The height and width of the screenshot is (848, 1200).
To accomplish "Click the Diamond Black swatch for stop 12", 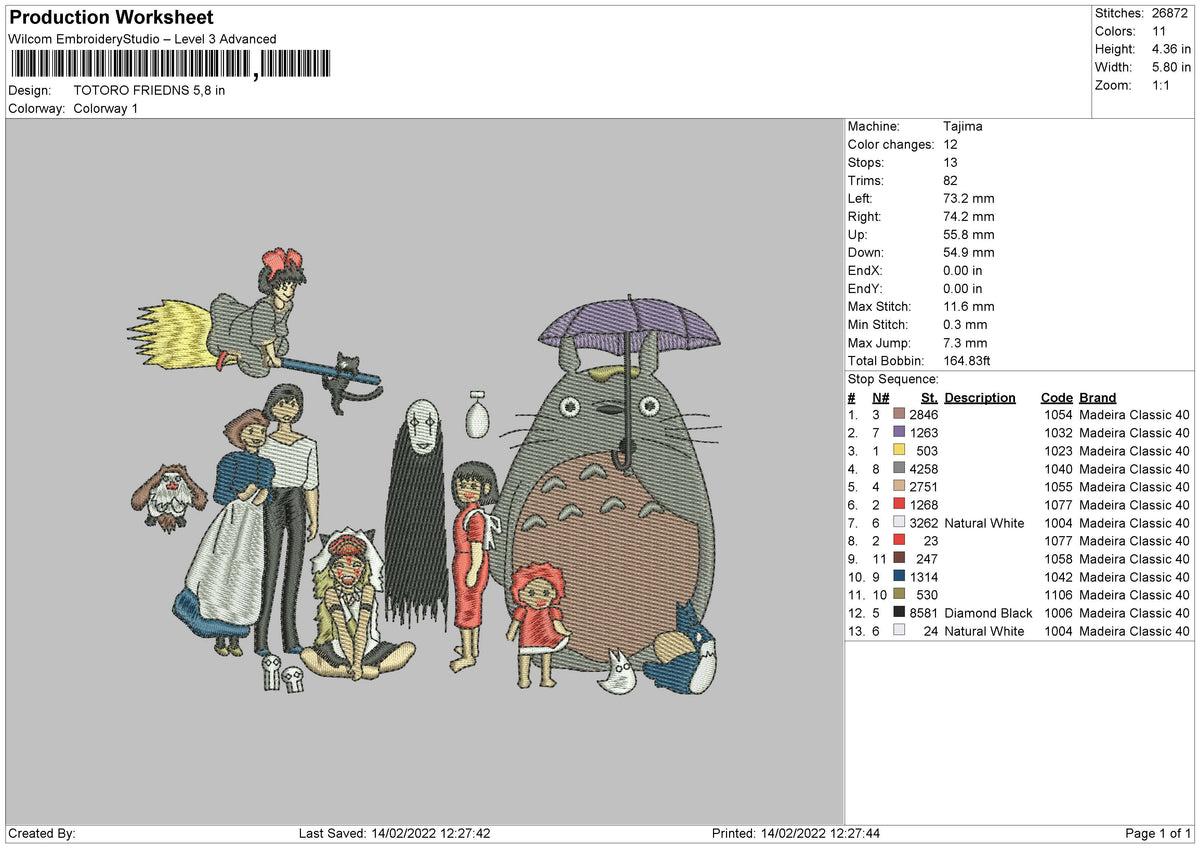I will point(899,613).
